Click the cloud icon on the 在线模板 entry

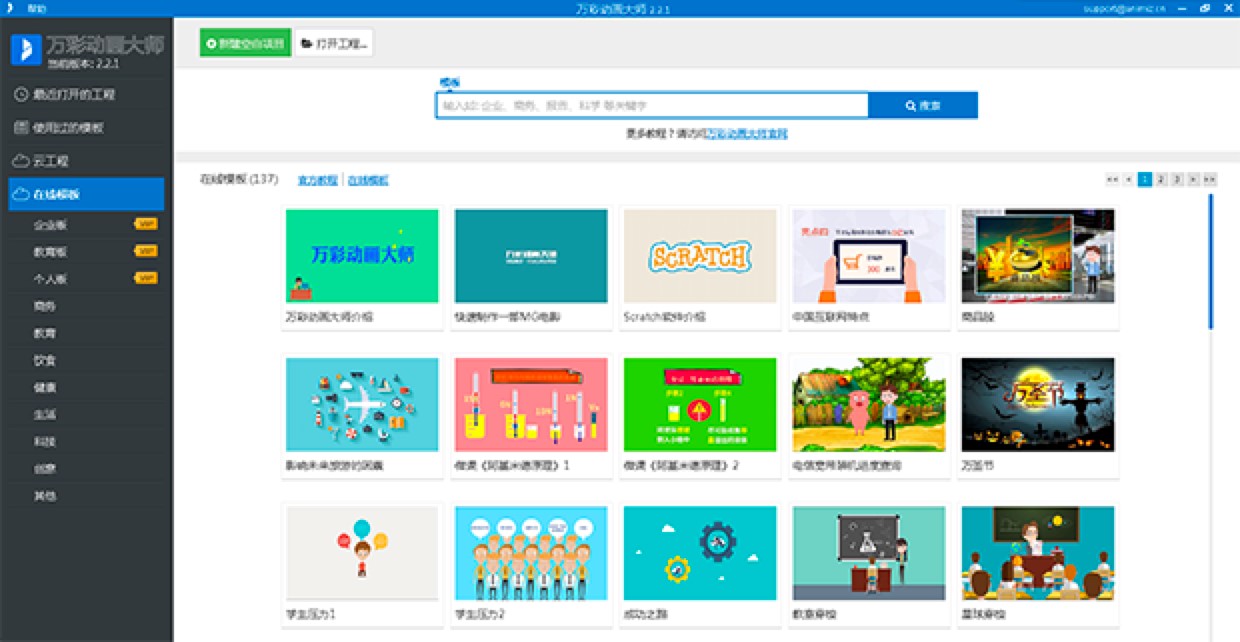pyautogui.click(x=21, y=194)
